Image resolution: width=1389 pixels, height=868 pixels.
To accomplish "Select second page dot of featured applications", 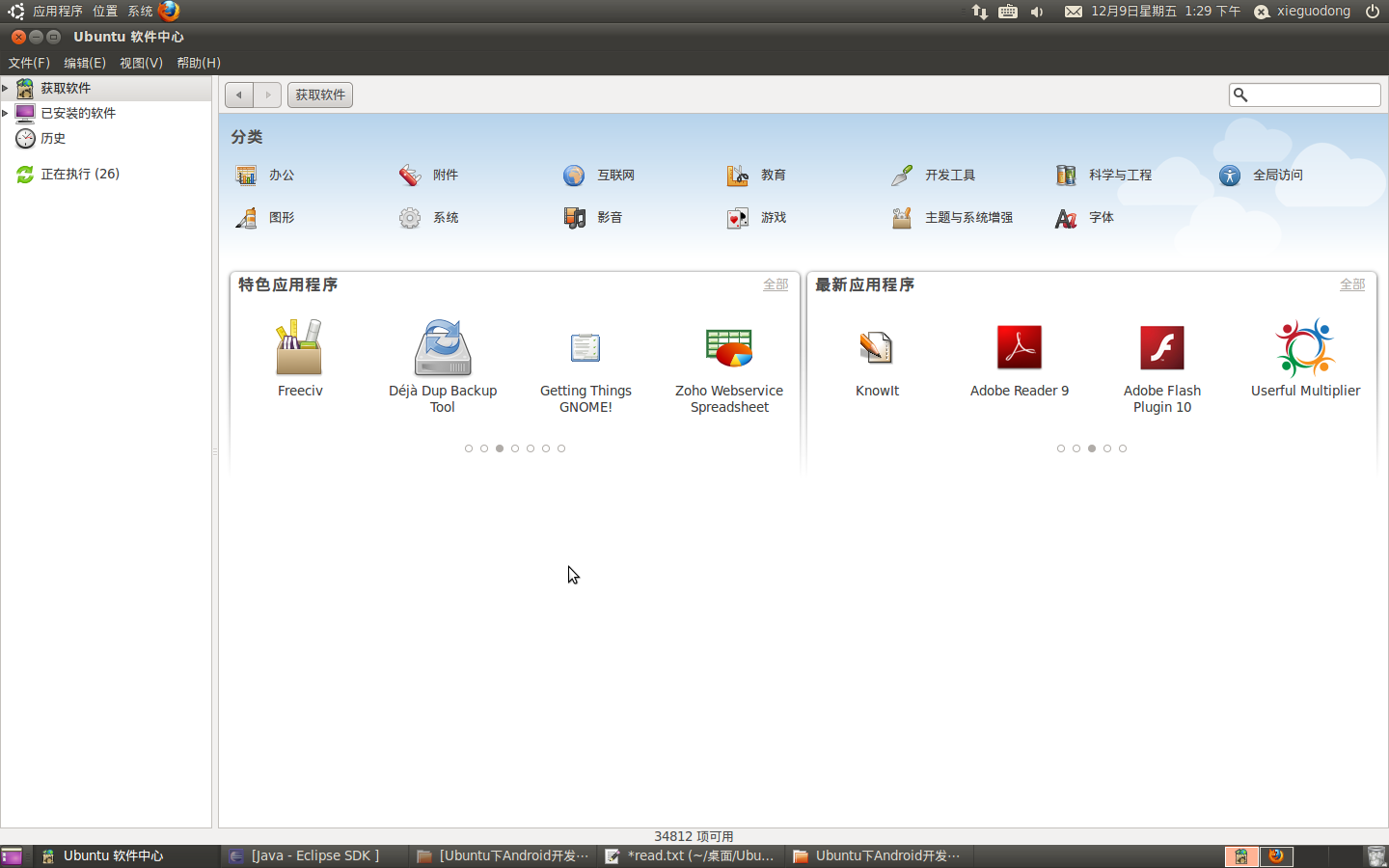I will (x=484, y=448).
